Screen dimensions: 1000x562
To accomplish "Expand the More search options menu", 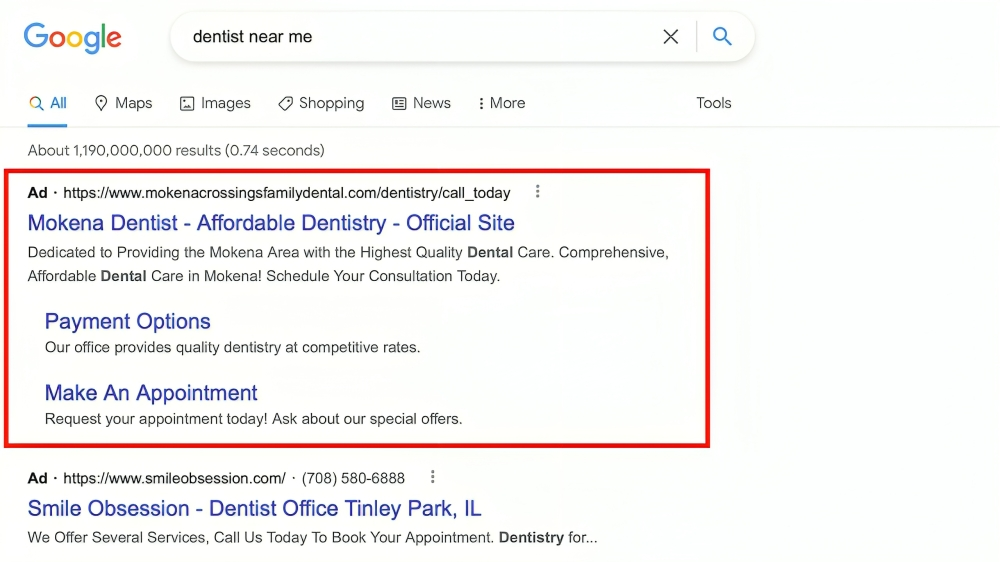I will [501, 103].
